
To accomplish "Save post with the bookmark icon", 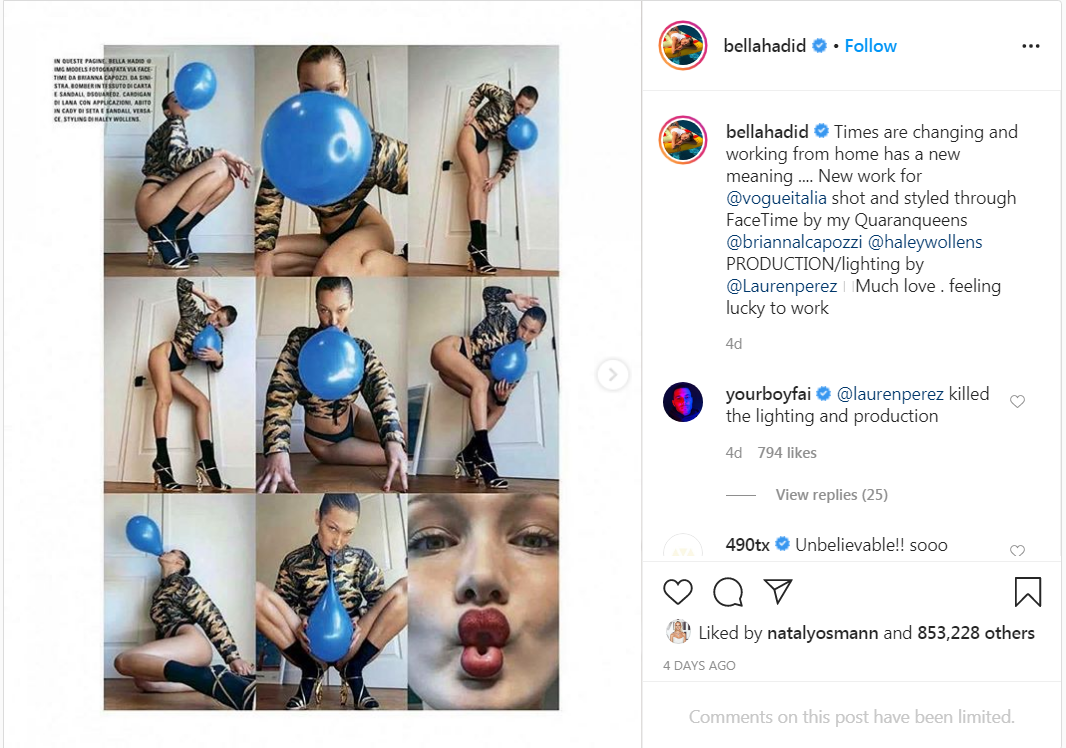I will (1027, 592).
